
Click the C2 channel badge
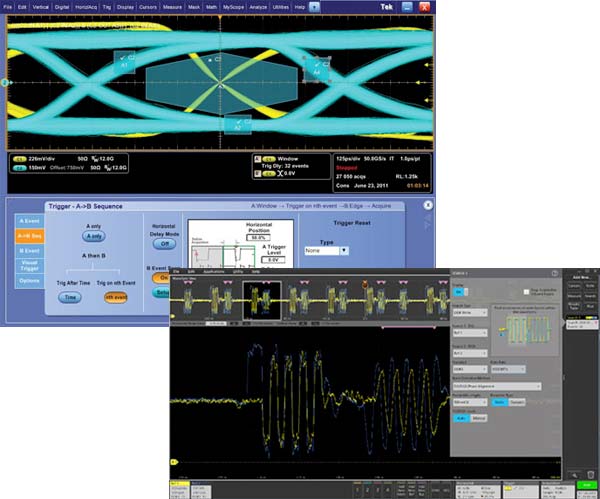click(x=19, y=169)
